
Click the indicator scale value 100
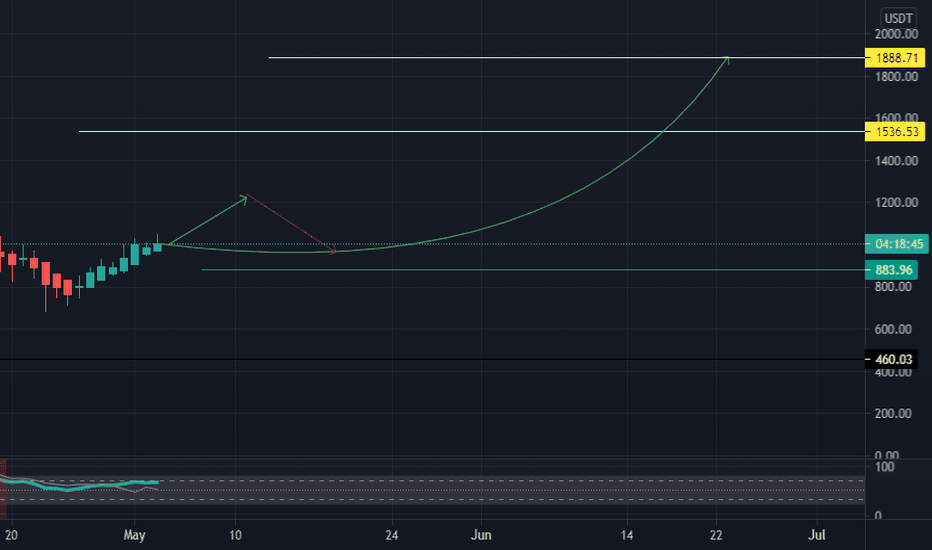[884, 467]
